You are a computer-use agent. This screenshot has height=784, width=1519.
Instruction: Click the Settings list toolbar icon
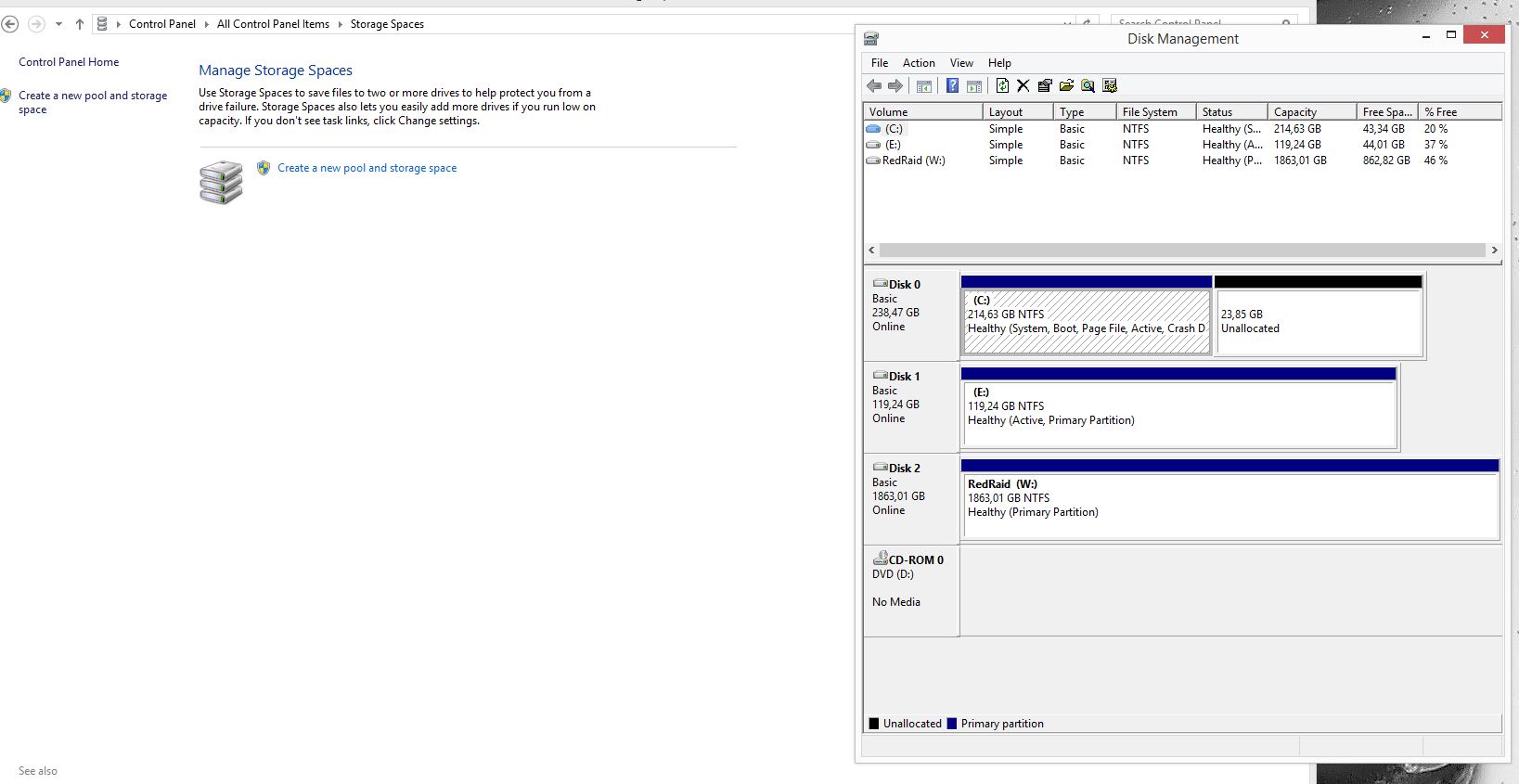[1110, 86]
